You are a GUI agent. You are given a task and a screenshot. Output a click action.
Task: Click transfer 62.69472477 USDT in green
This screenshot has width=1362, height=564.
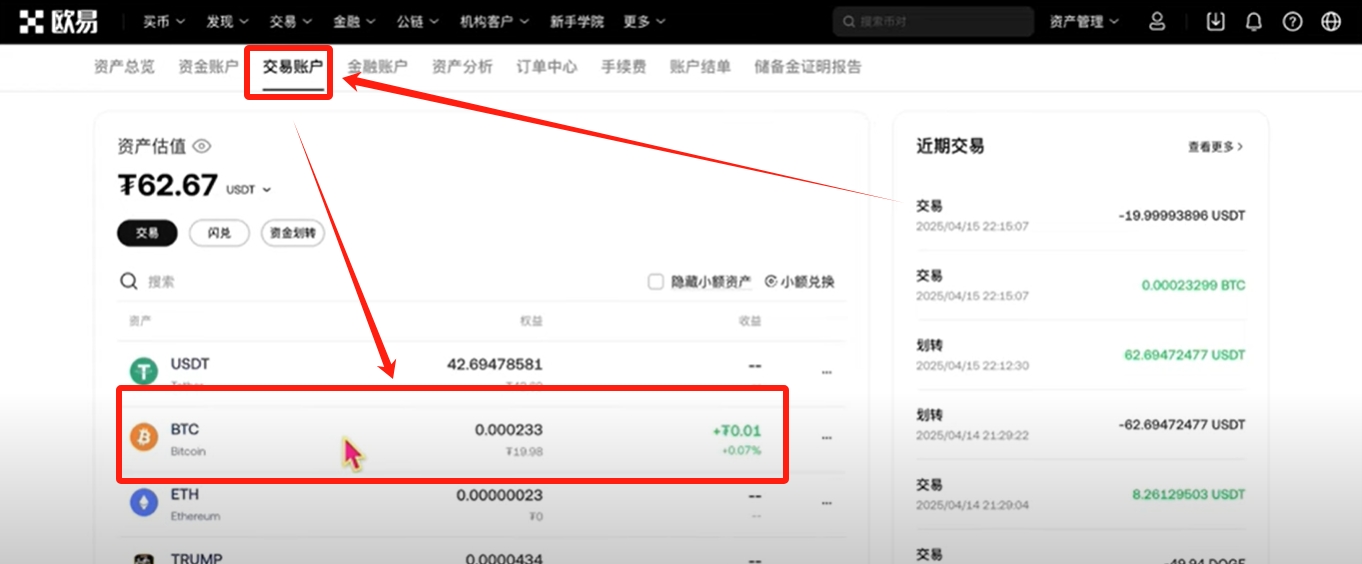coord(1185,355)
